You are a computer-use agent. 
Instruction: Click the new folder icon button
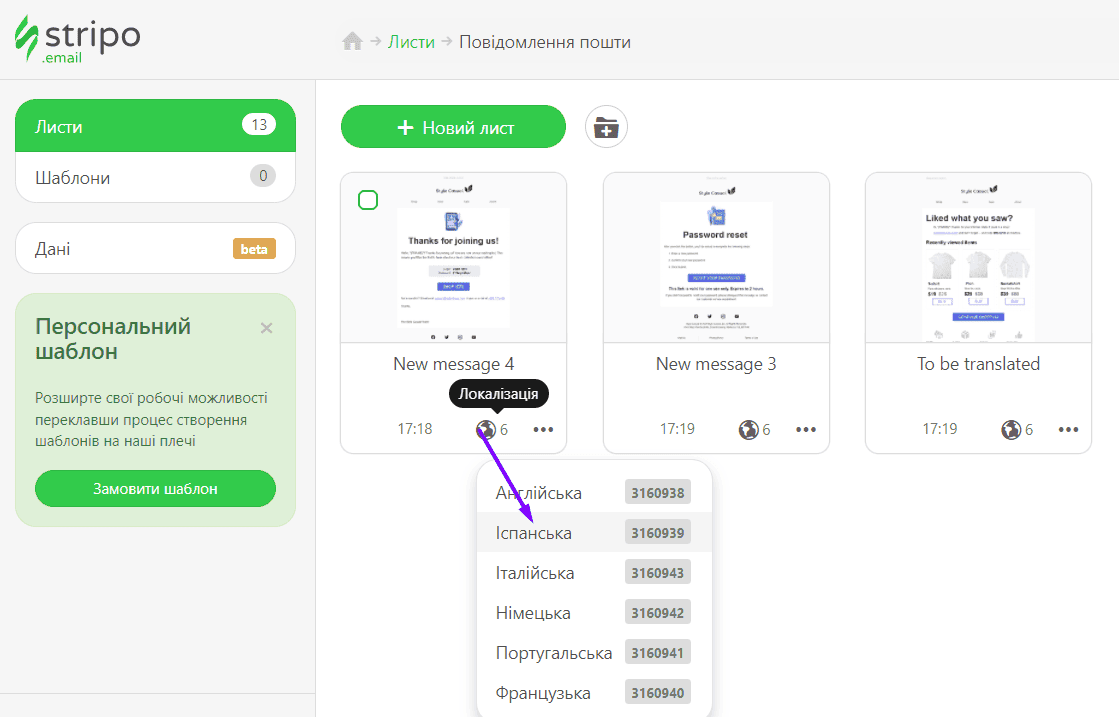606,127
